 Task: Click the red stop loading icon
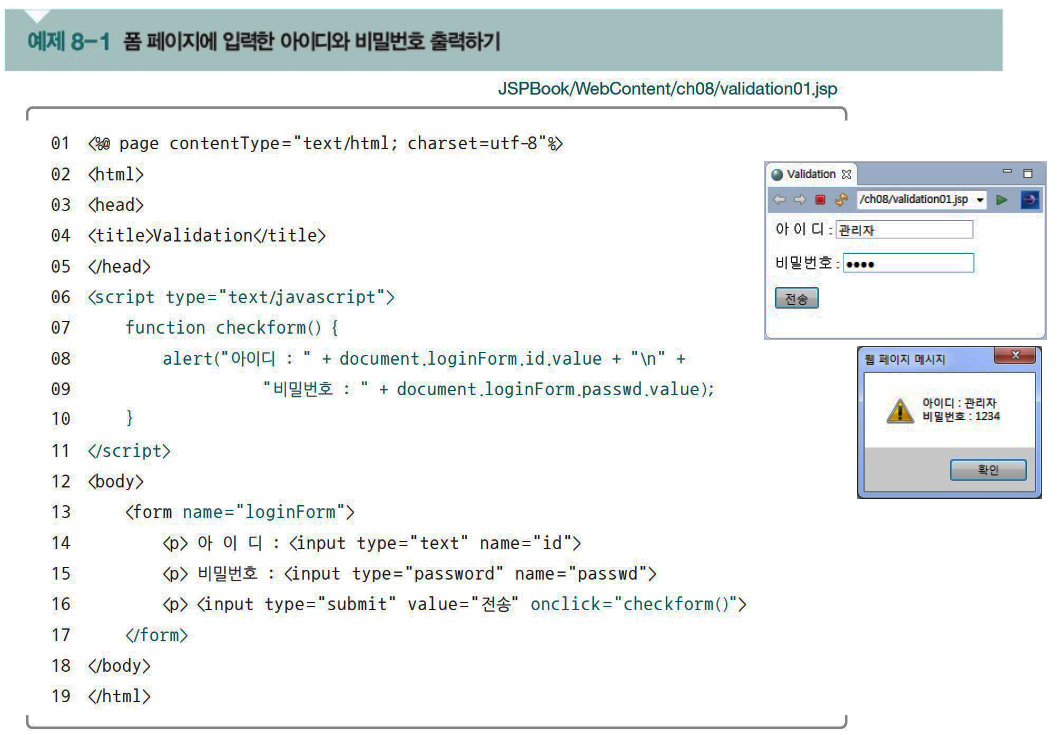pos(820,199)
